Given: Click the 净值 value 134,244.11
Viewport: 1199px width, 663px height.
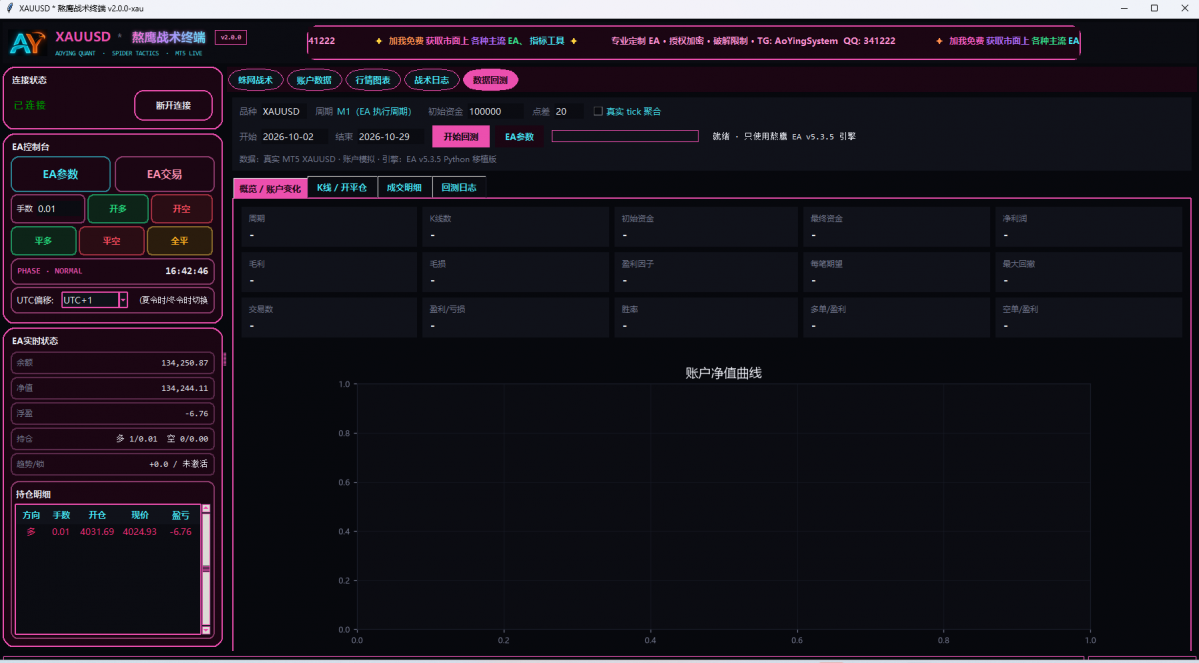Looking at the screenshot, I should click(185, 388).
